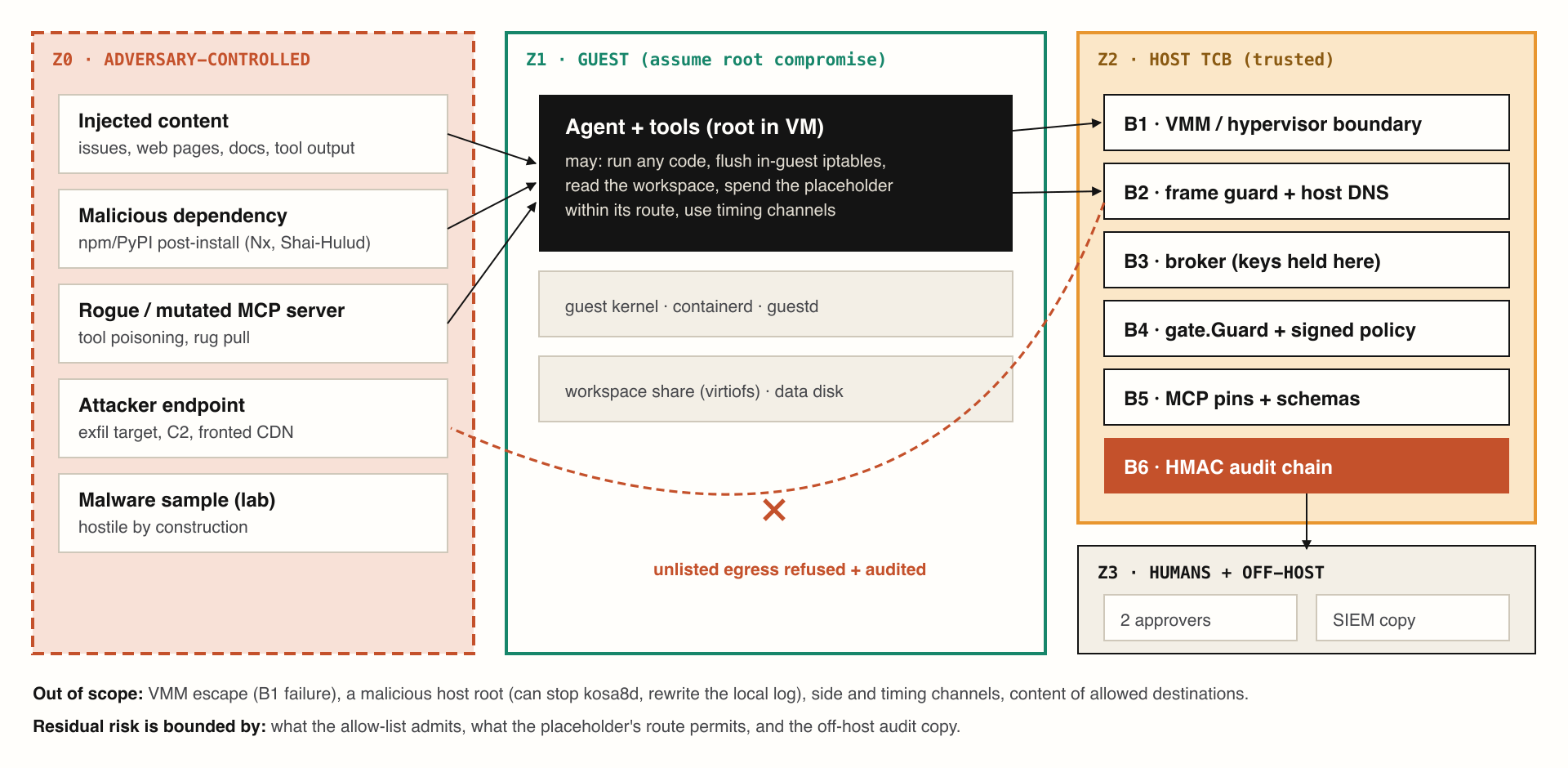This screenshot has height=768, width=1568.
Task: Click B3 · broker (keys held here)
Action: (1307, 260)
